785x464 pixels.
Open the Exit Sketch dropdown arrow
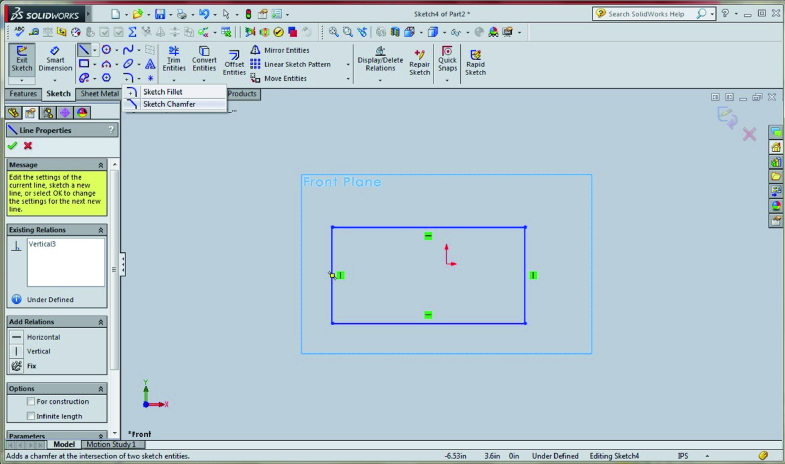click(x=22, y=80)
